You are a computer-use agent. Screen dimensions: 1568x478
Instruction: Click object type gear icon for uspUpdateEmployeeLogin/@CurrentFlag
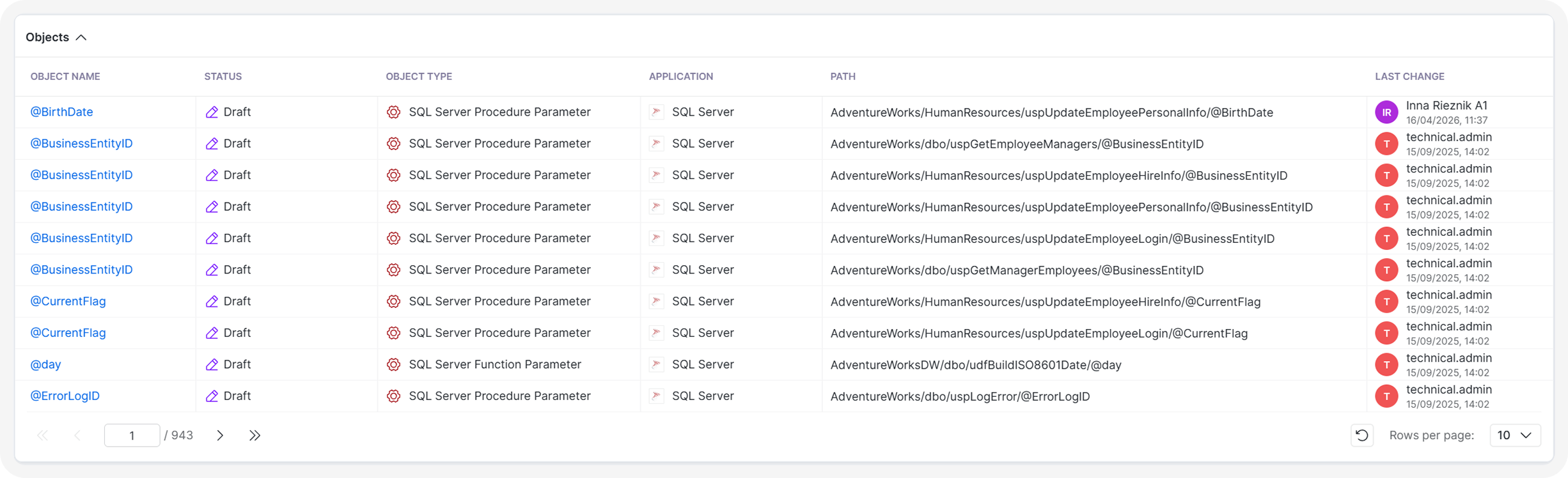tap(393, 333)
